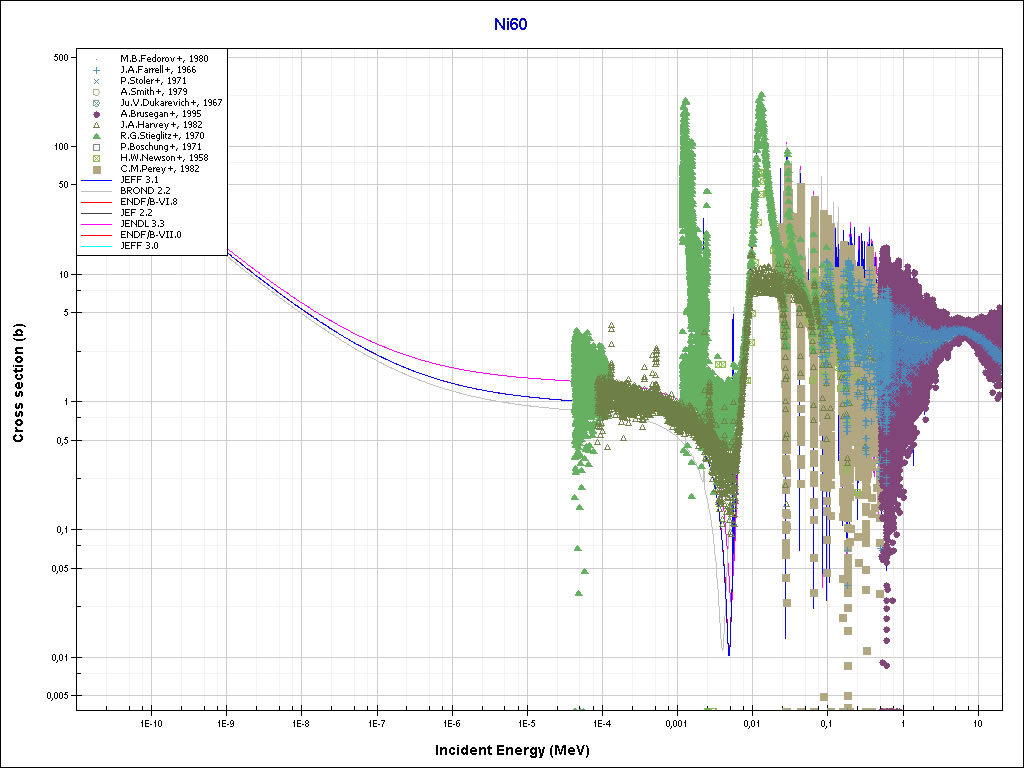Viewport: 1024px width, 768px height.
Task: Click the cyan JEFF 3.0 line sample
Action: [96, 246]
